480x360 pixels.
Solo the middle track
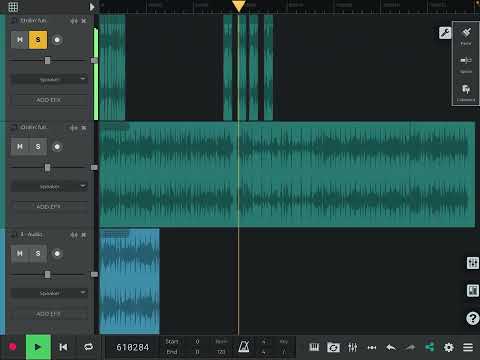[x=38, y=147]
